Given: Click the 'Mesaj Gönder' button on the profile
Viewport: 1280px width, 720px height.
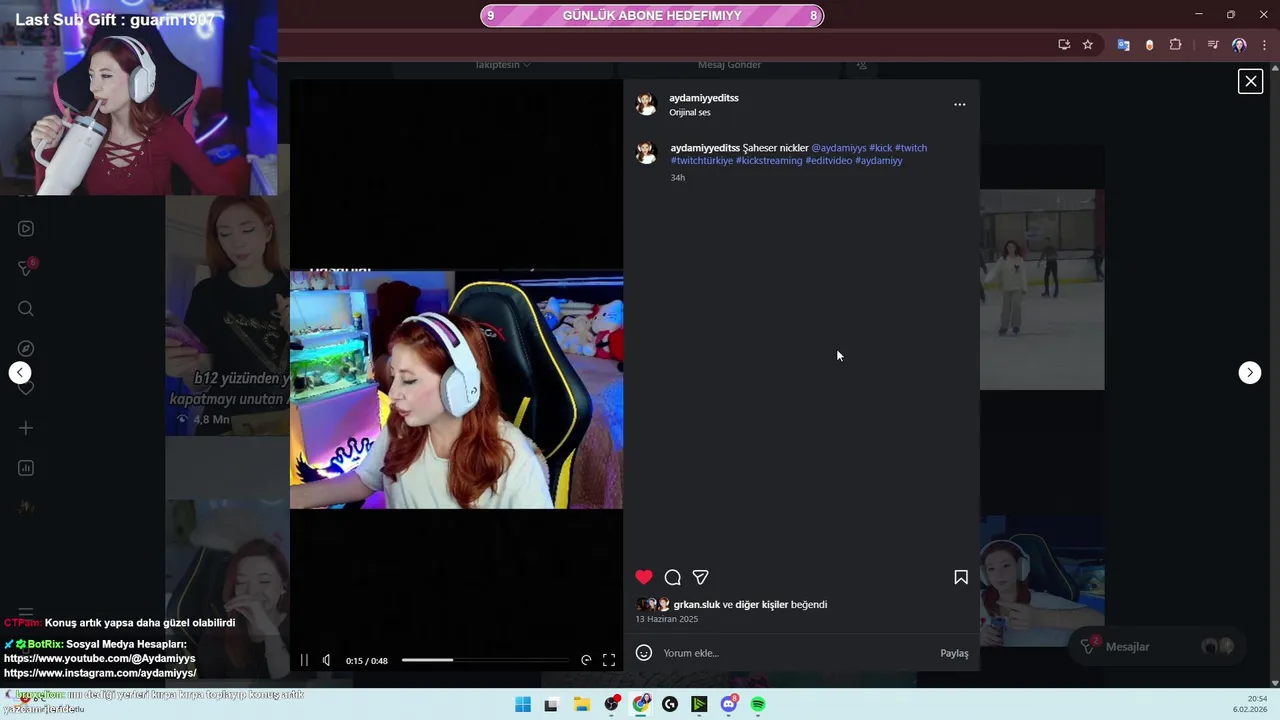Looking at the screenshot, I should point(729,65).
